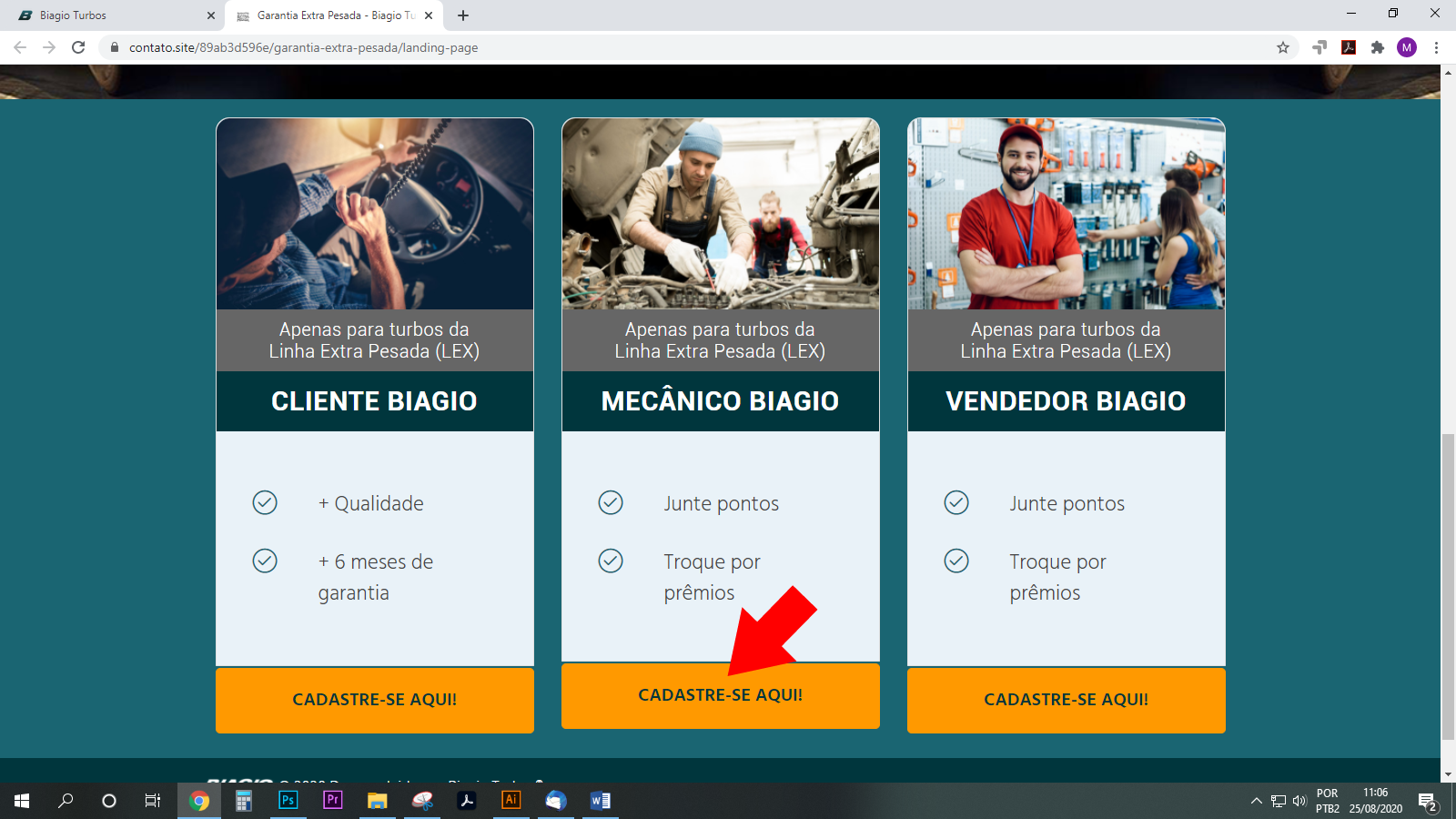Click the mechanic working on engine photo

pos(721,214)
